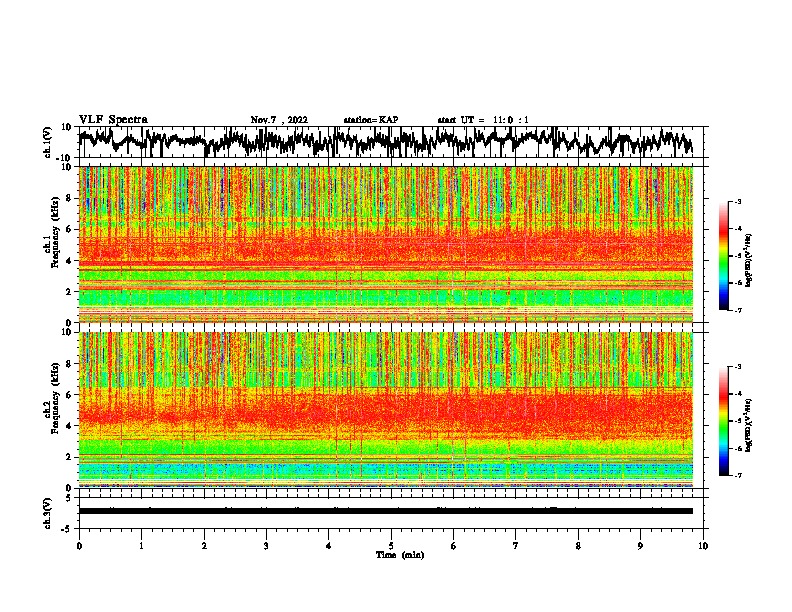Click the "station=KAP" header label

[x=371, y=120]
